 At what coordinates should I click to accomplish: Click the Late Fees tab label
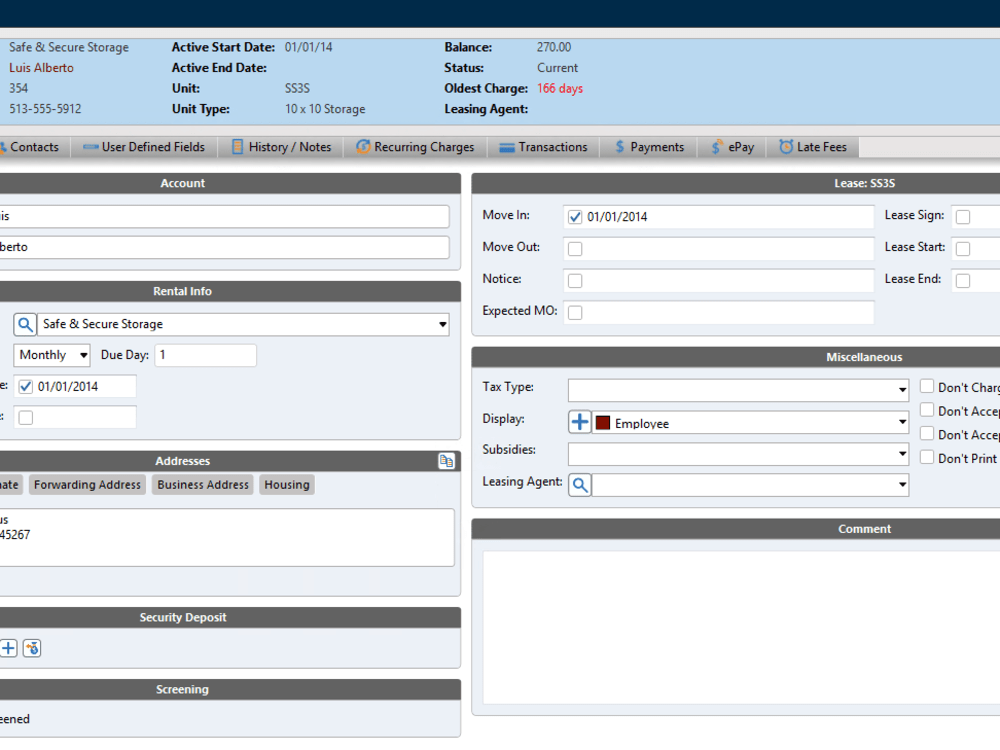(821, 147)
